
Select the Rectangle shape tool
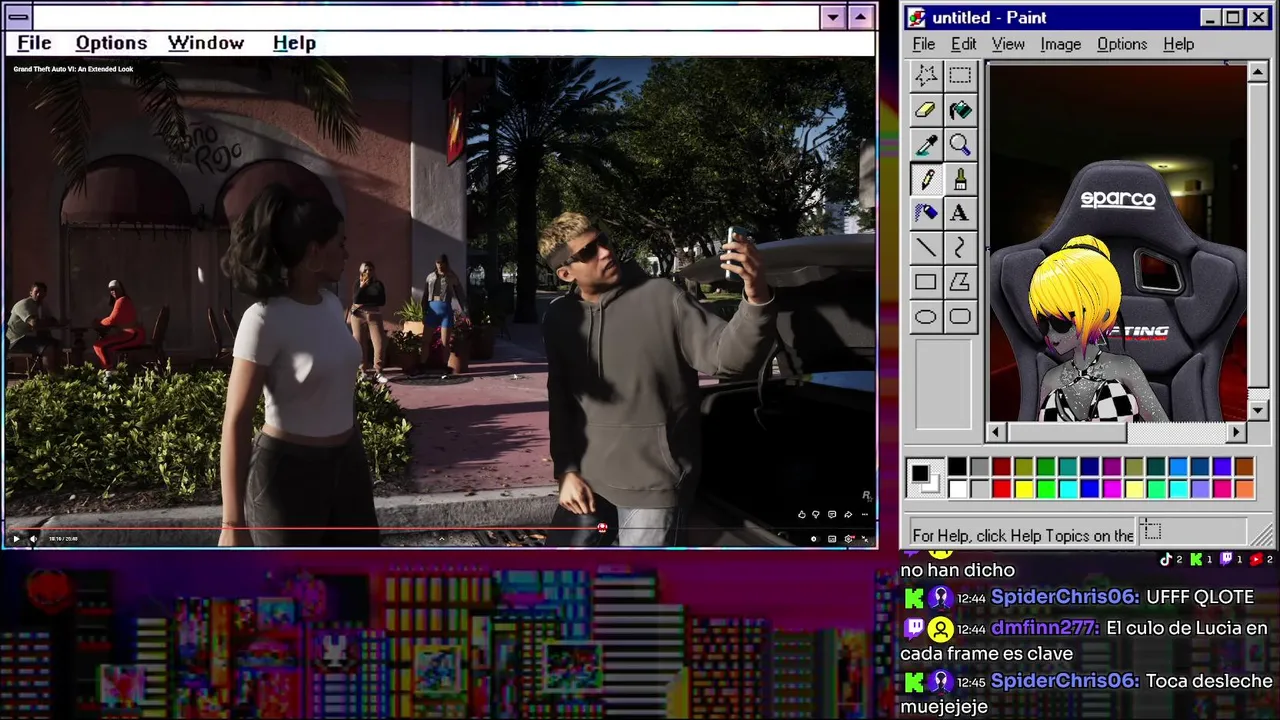tap(926, 282)
